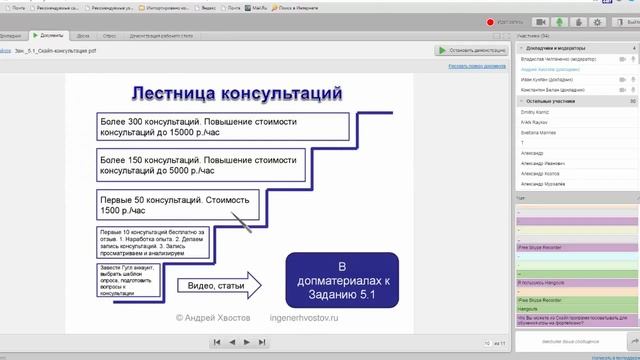Open Поиск в Интернете bookmark
The width and height of the screenshot is (640, 360).
tap(295, 8)
